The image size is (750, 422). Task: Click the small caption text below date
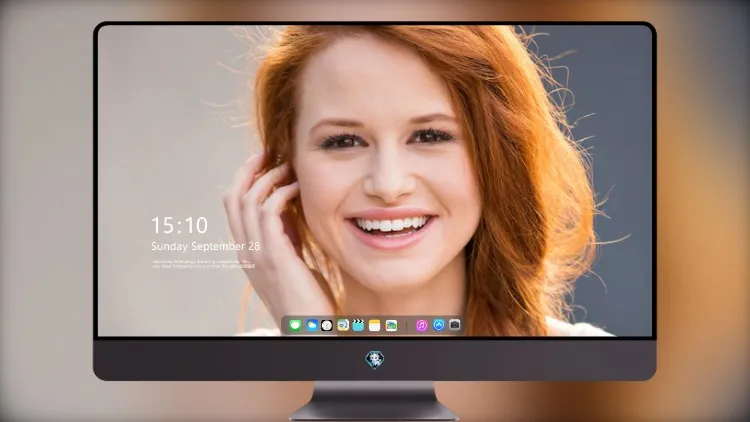tap(203, 264)
